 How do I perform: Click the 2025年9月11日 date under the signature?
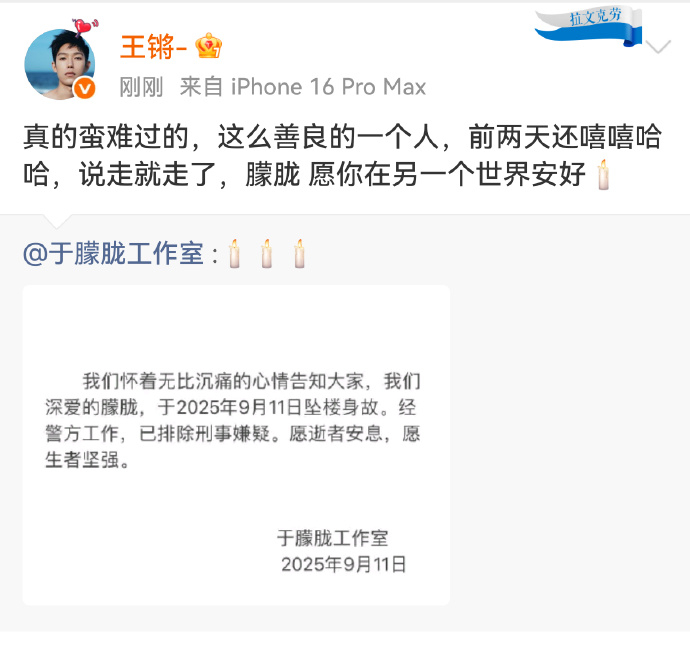tap(344, 564)
